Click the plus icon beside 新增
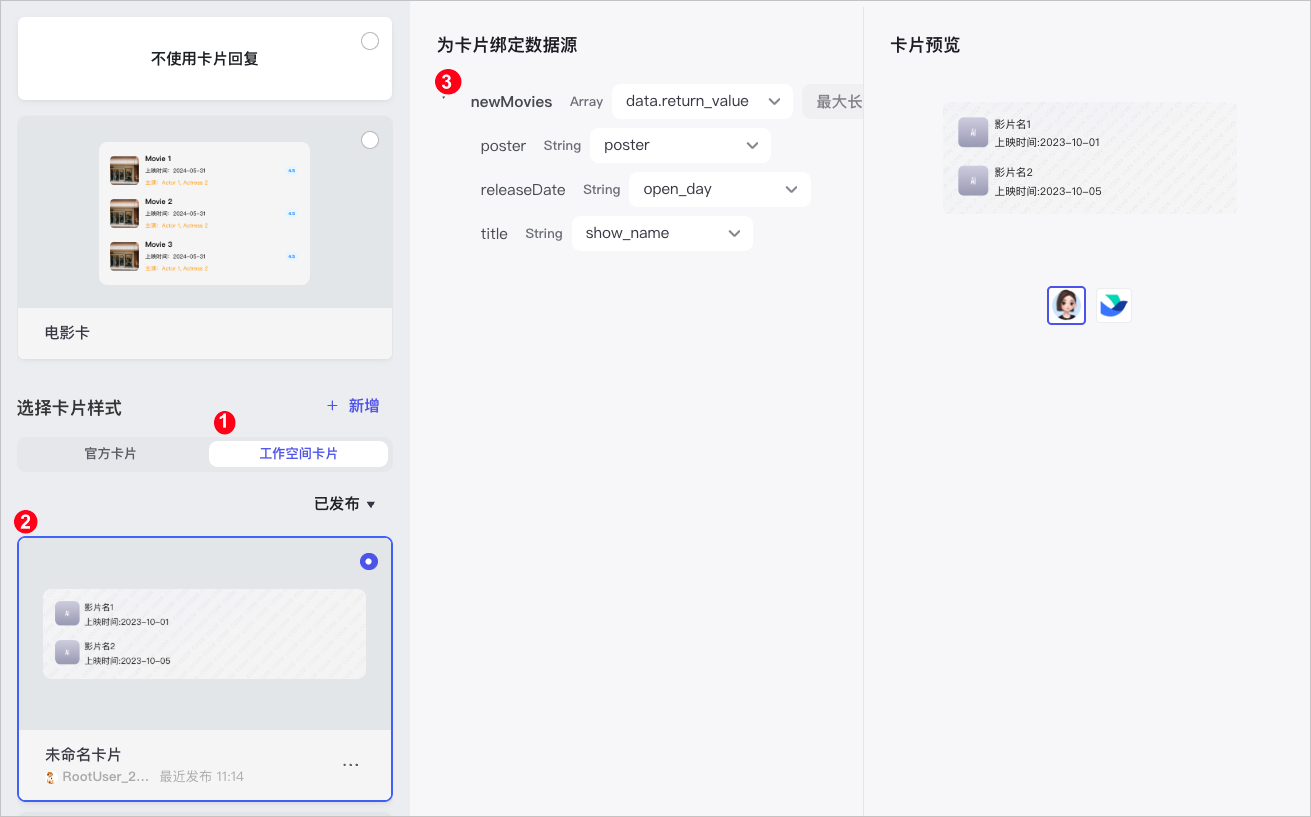 (333, 406)
